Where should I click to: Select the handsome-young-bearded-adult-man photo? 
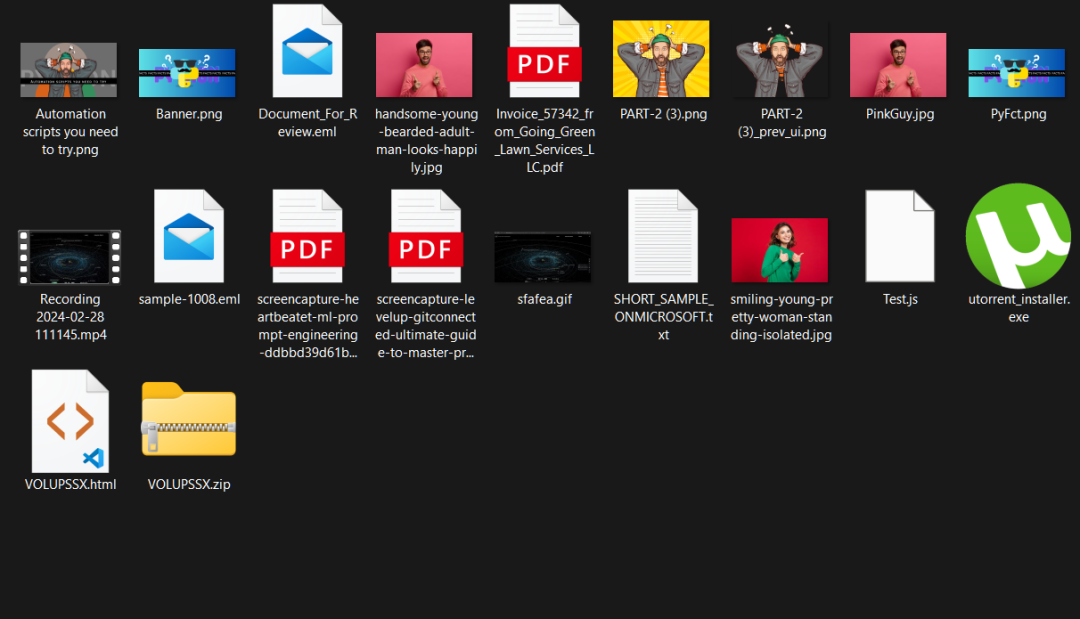tap(424, 62)
